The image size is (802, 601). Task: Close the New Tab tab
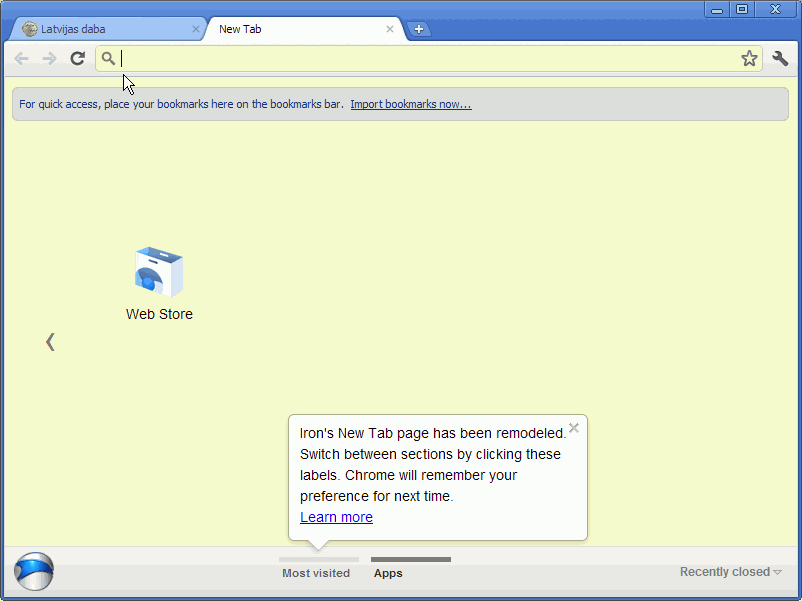390,29
